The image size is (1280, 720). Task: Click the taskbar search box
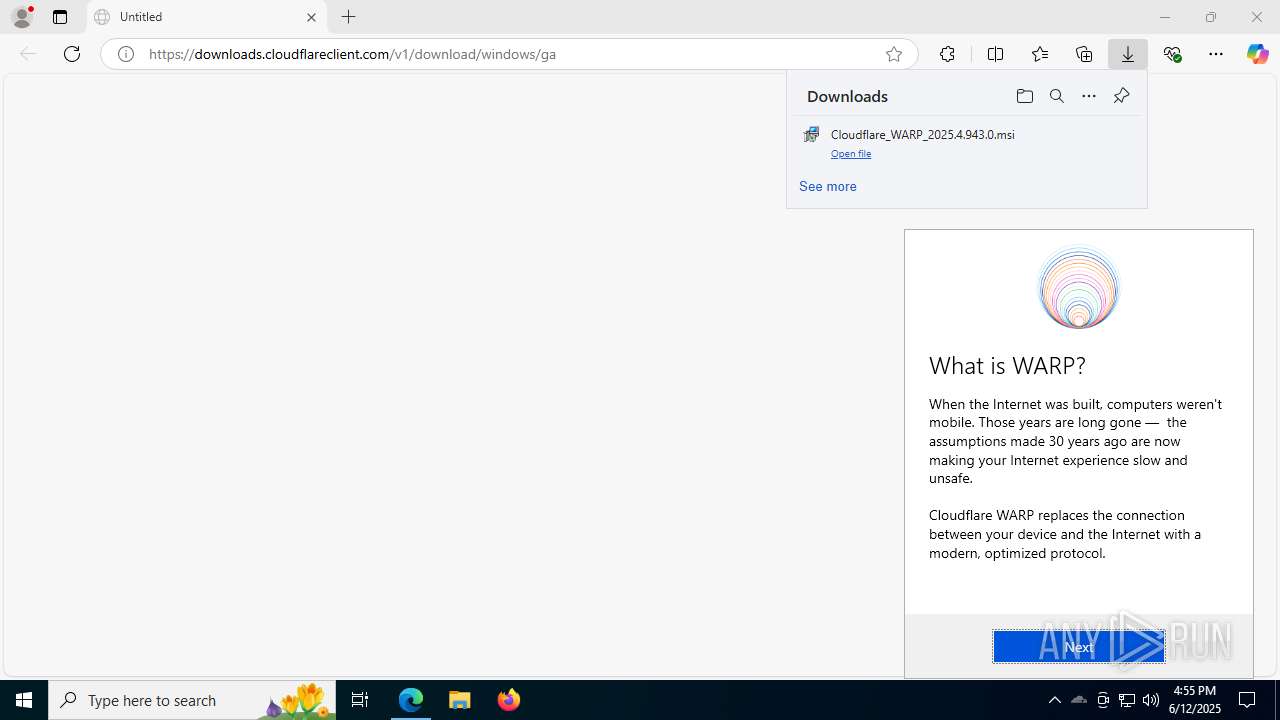click(192, 700)
